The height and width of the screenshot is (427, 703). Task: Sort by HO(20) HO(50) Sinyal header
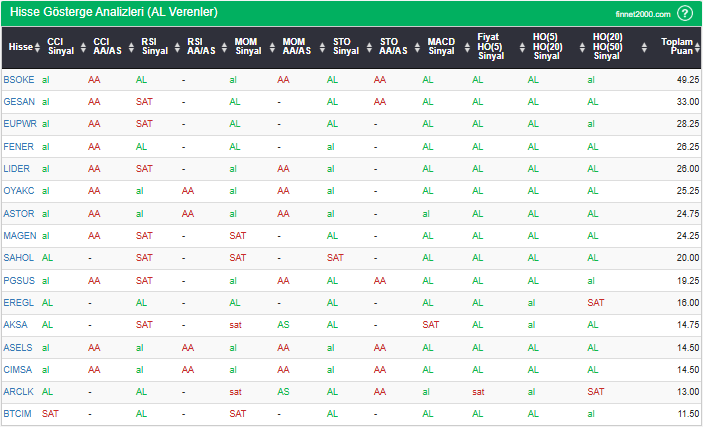coord(607,46)
